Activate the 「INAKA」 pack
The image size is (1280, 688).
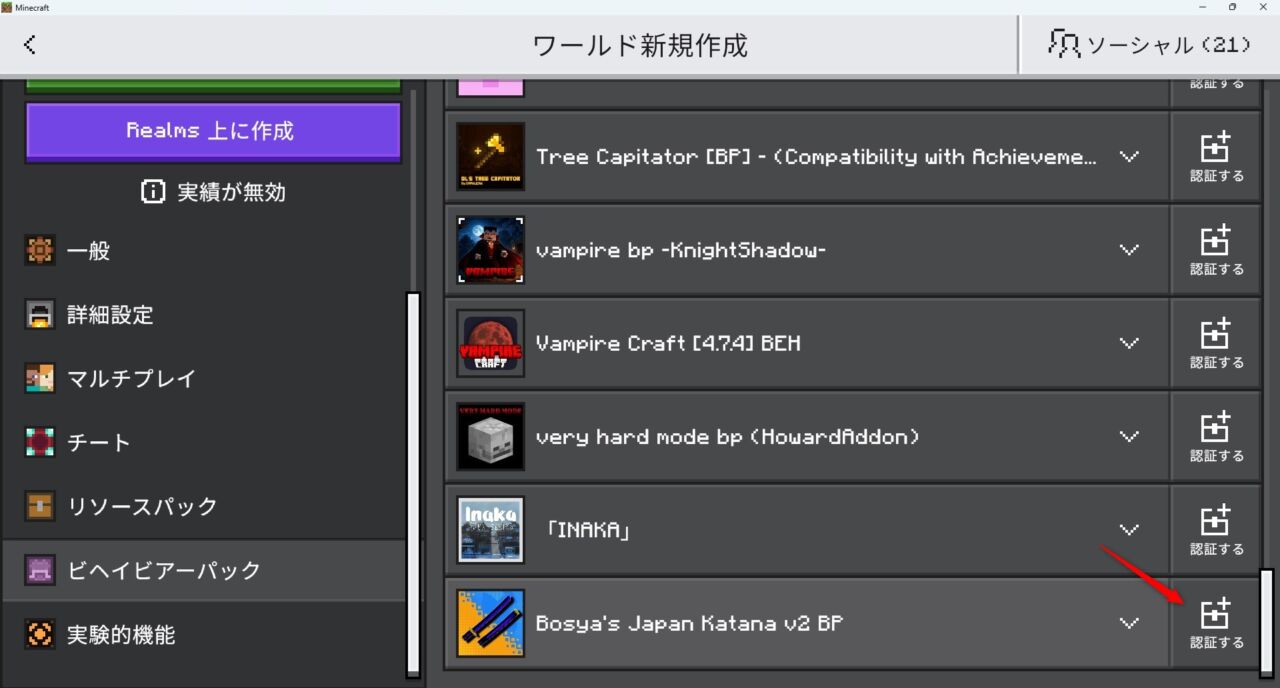(x=1216, y=530)
